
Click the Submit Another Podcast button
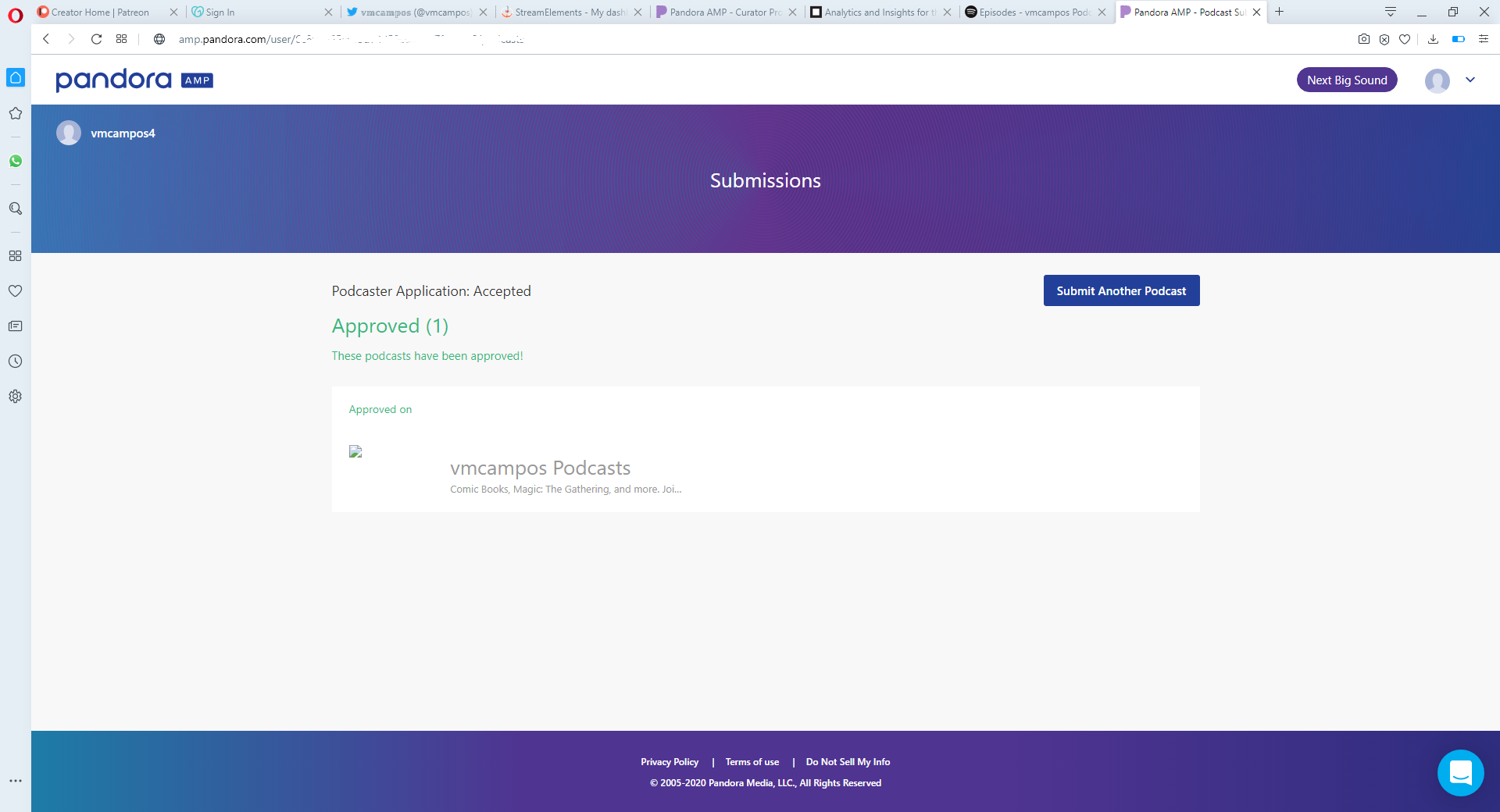[x=1121, y=290]
